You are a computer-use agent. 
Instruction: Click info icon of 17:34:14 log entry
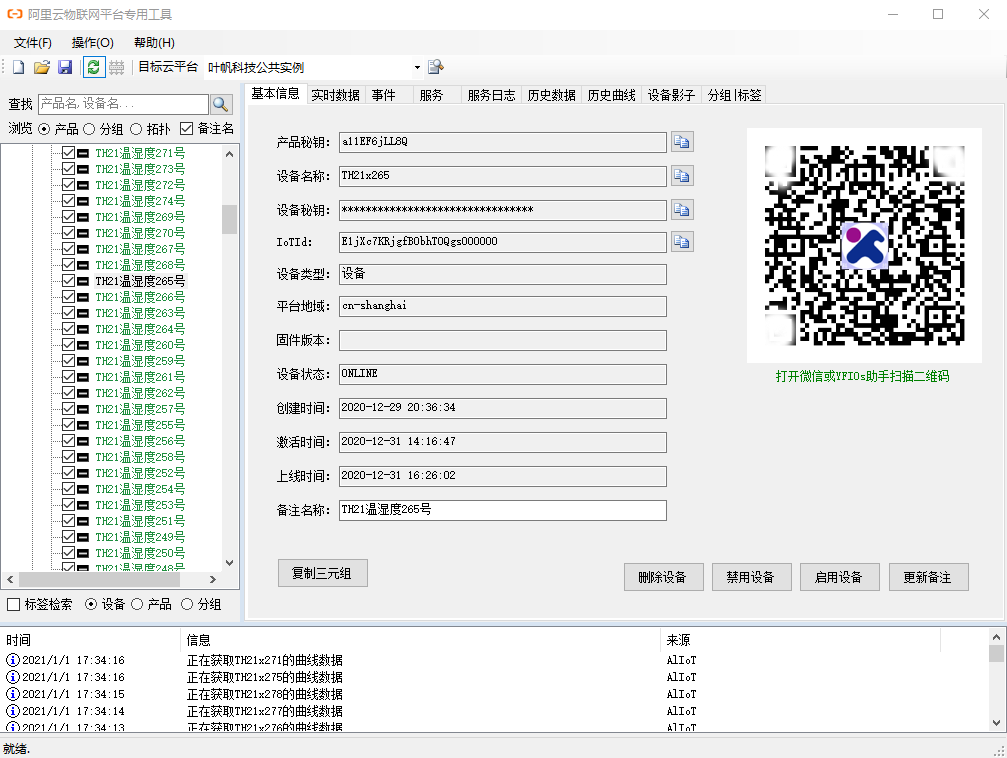(x=13, y=711)
